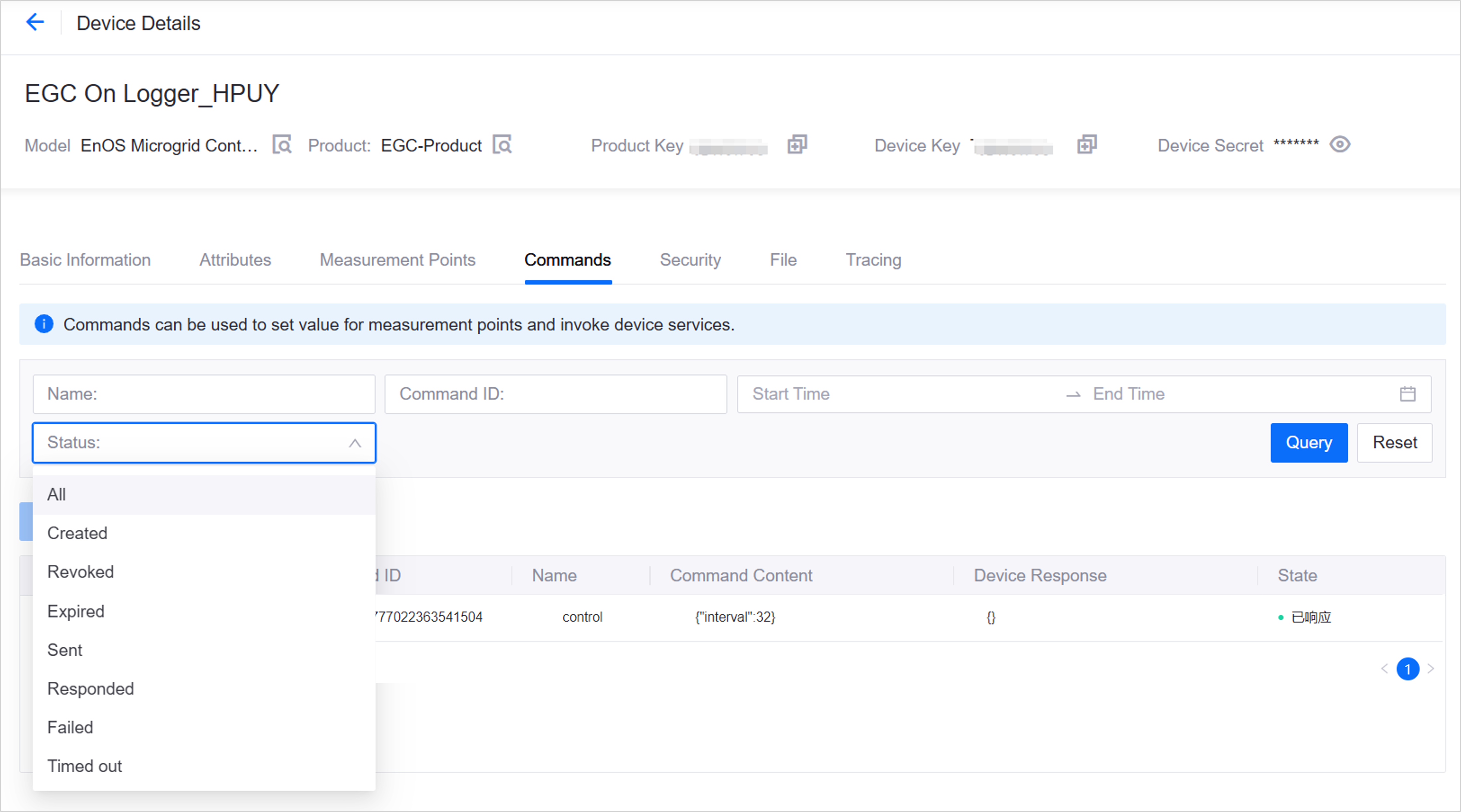1461x812 pixels.
Task: Reveal Device Secret with eye icon
Action: click(1340, 144)
